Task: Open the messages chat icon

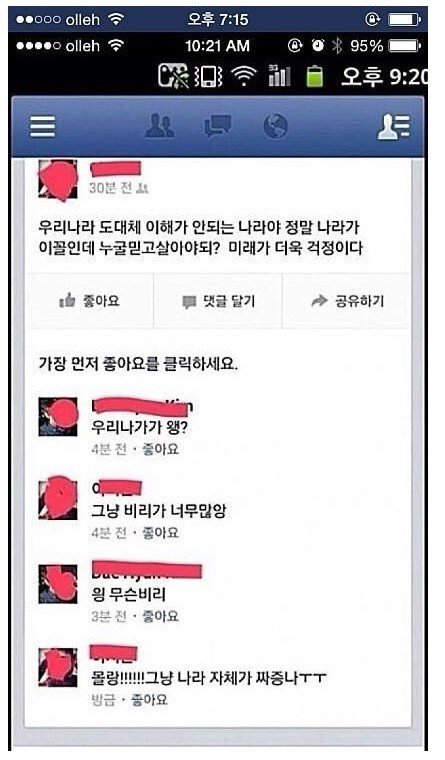Action: pos(218,126)
